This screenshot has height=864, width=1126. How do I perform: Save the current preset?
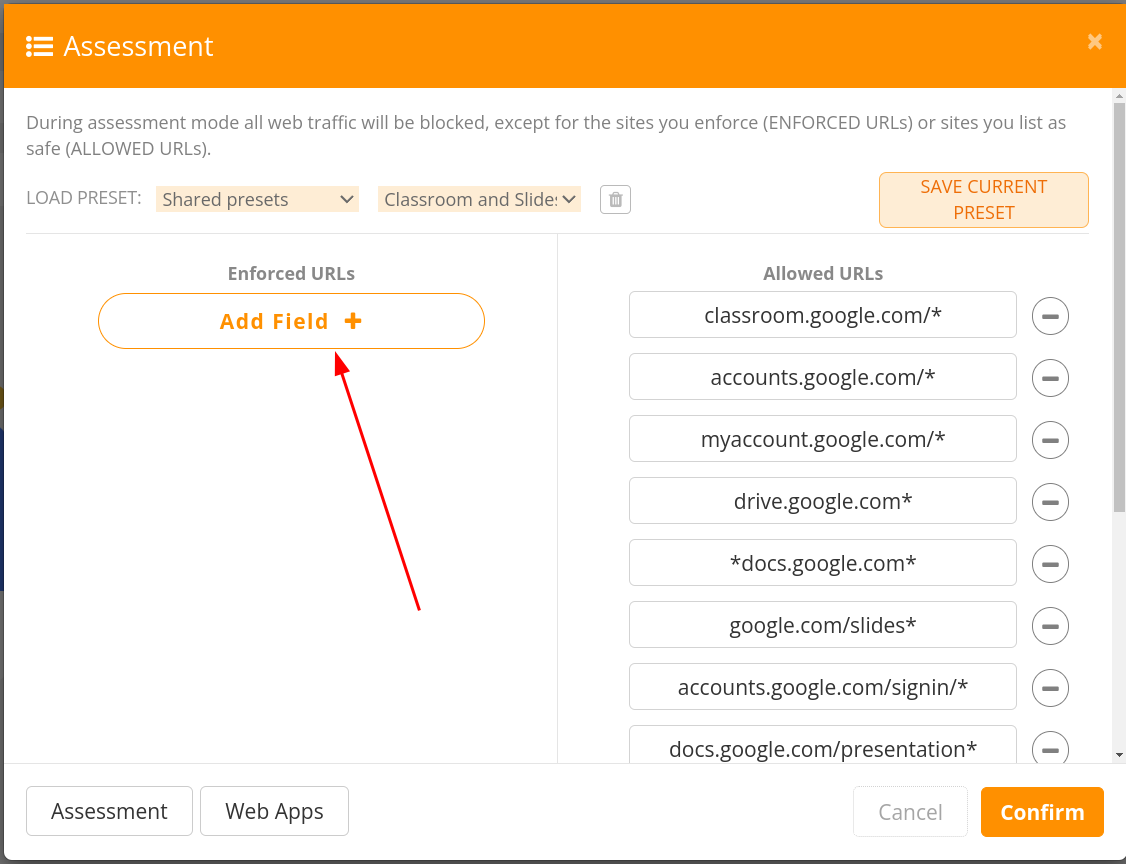(x=984, y=200)
